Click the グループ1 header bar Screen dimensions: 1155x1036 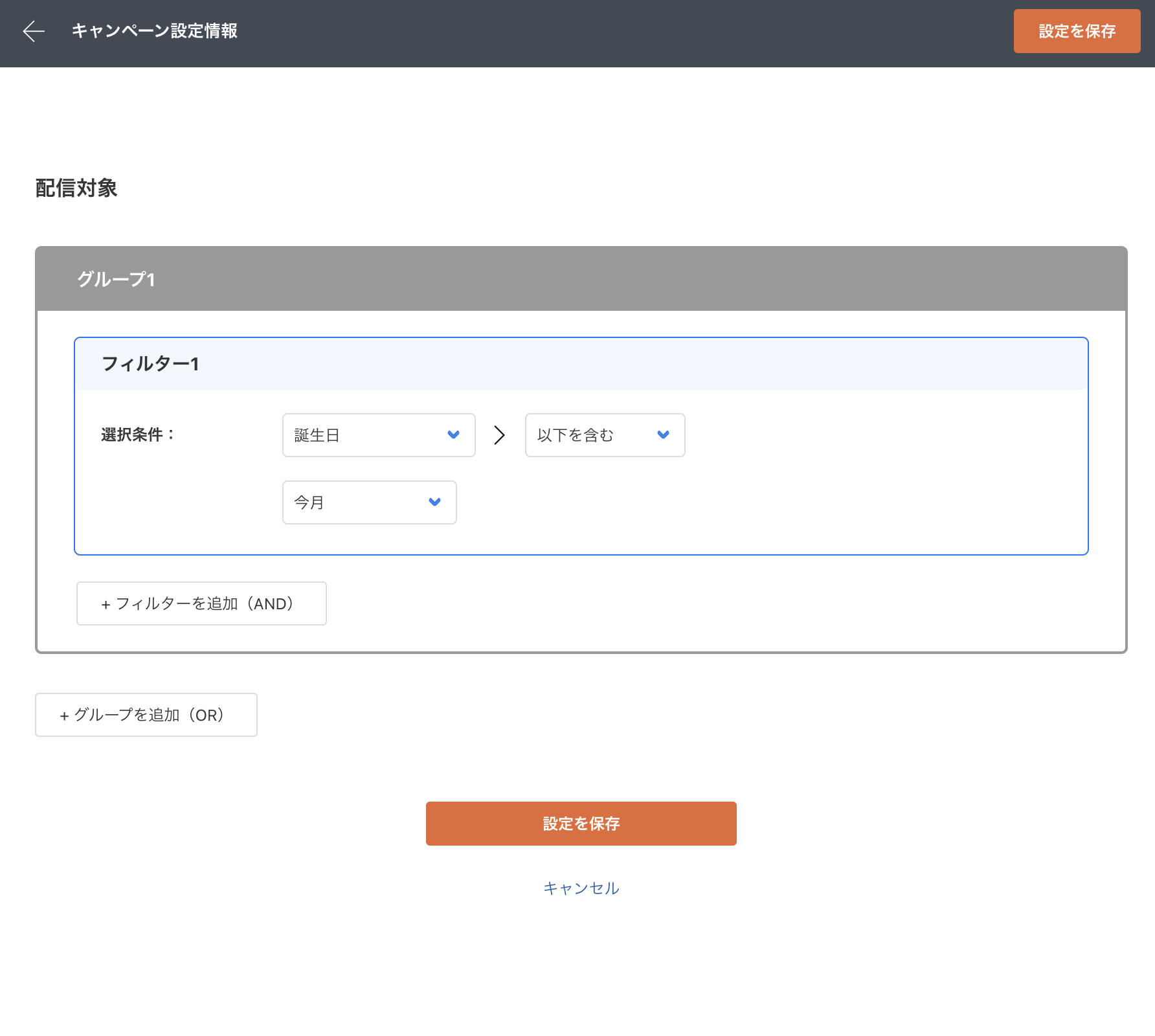click(581, 279)
